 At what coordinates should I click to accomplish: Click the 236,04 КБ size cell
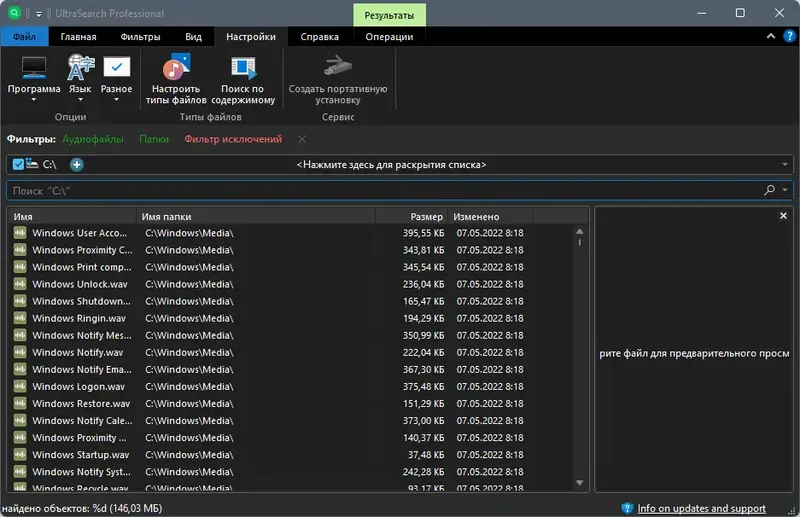423,284
